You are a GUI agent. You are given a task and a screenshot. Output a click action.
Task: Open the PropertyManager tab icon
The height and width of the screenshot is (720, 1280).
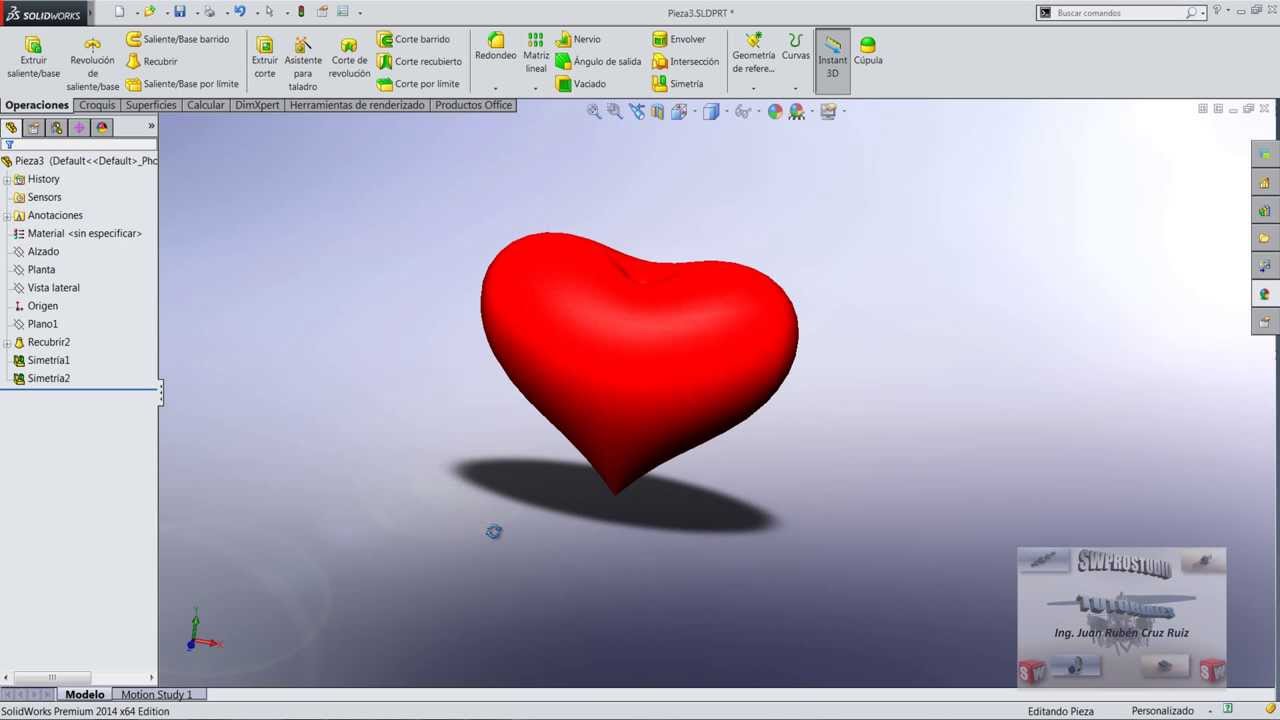pyautogui.click(x=34, y=127)
